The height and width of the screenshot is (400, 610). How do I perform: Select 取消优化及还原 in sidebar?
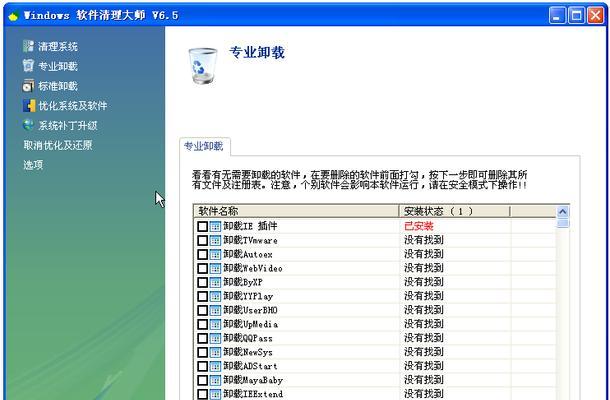click(x=58, y=145)
